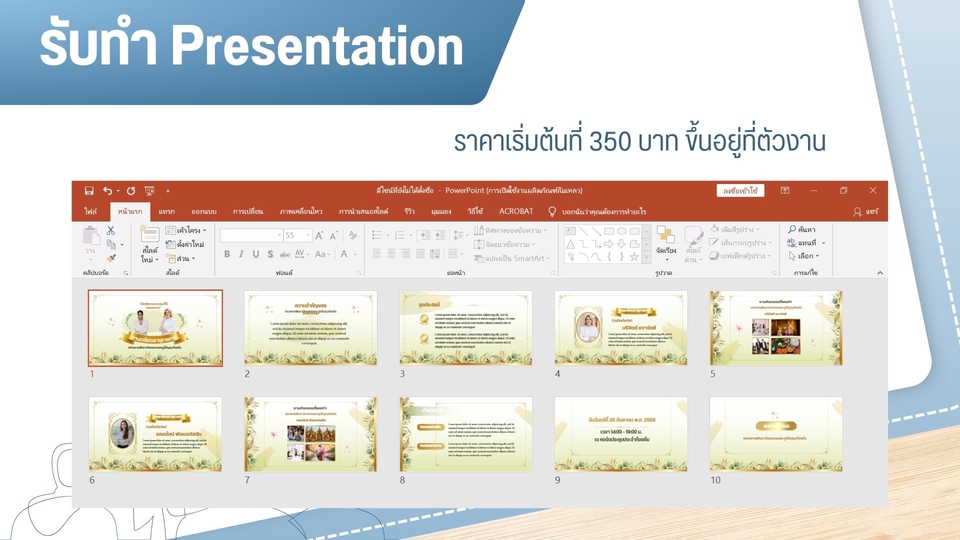
Task: Click Increase Indent icon
Action: tap(440, 235)
